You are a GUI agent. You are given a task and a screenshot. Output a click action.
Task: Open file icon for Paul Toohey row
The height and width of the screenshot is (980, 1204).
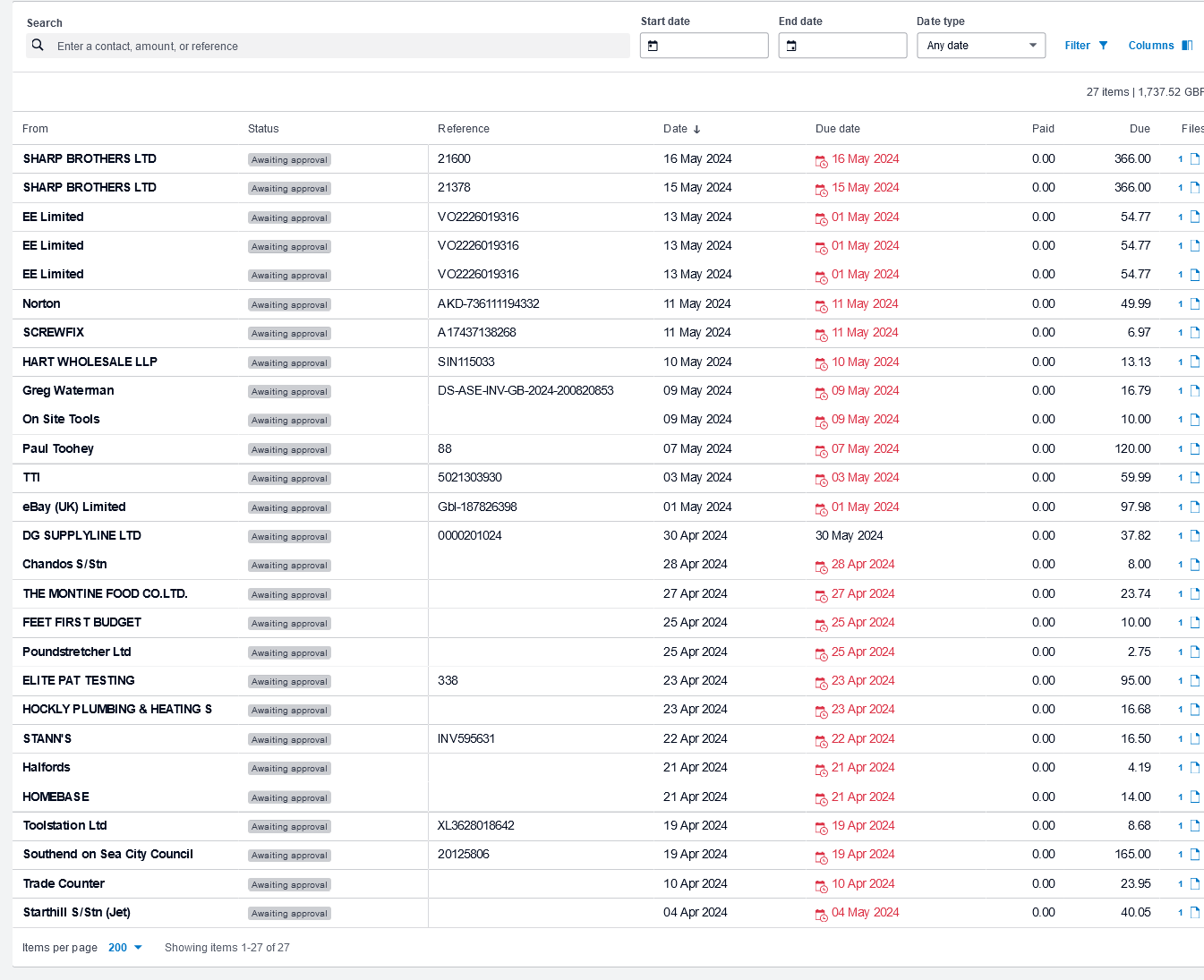click(1194, 449)
